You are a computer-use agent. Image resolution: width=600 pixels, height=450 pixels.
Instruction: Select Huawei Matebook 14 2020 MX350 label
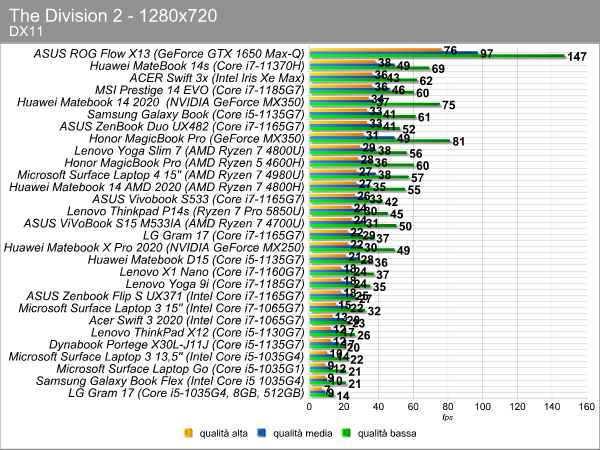tap(161, 102)
